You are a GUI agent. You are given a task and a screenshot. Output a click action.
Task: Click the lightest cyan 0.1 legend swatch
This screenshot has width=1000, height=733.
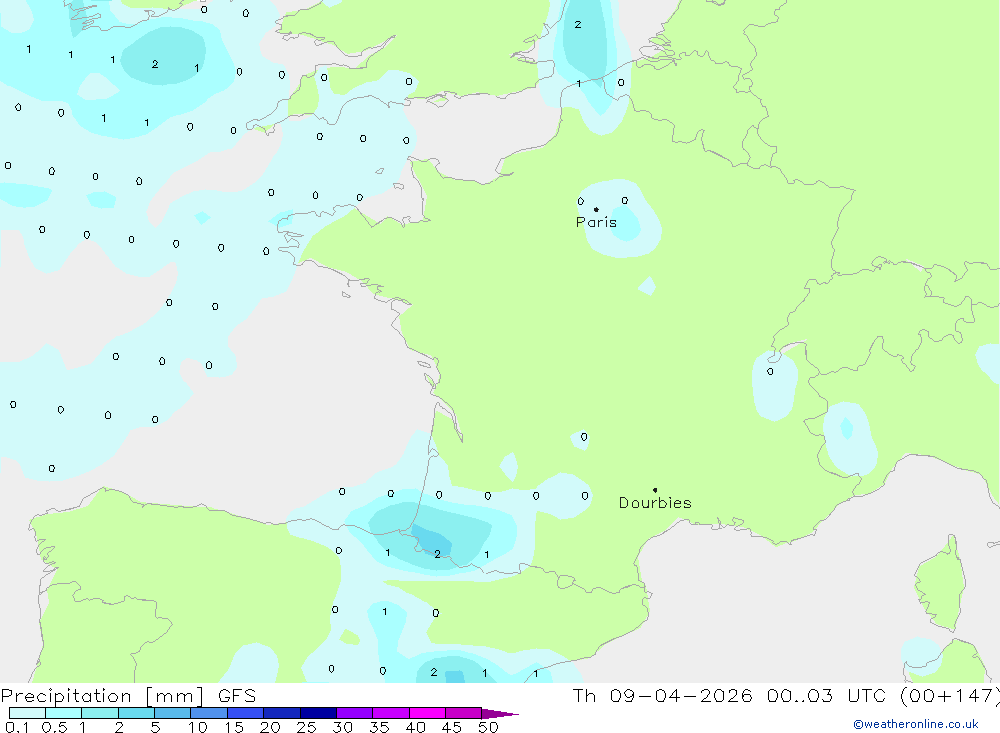coord(27,713)
